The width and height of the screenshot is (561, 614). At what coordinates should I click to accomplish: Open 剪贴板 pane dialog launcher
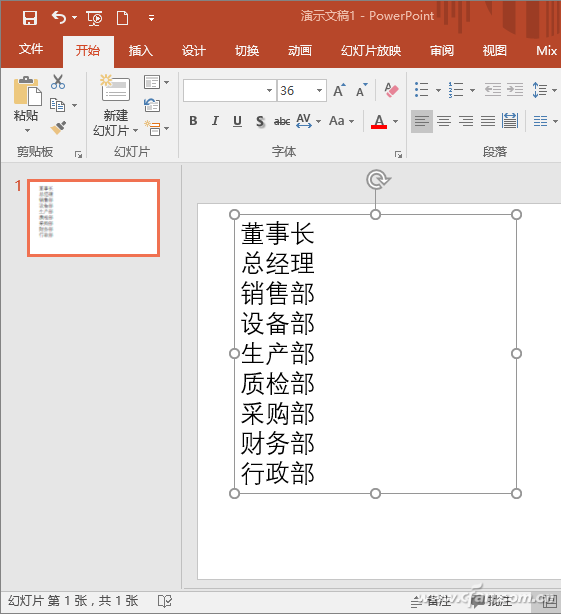click(78, 154)
